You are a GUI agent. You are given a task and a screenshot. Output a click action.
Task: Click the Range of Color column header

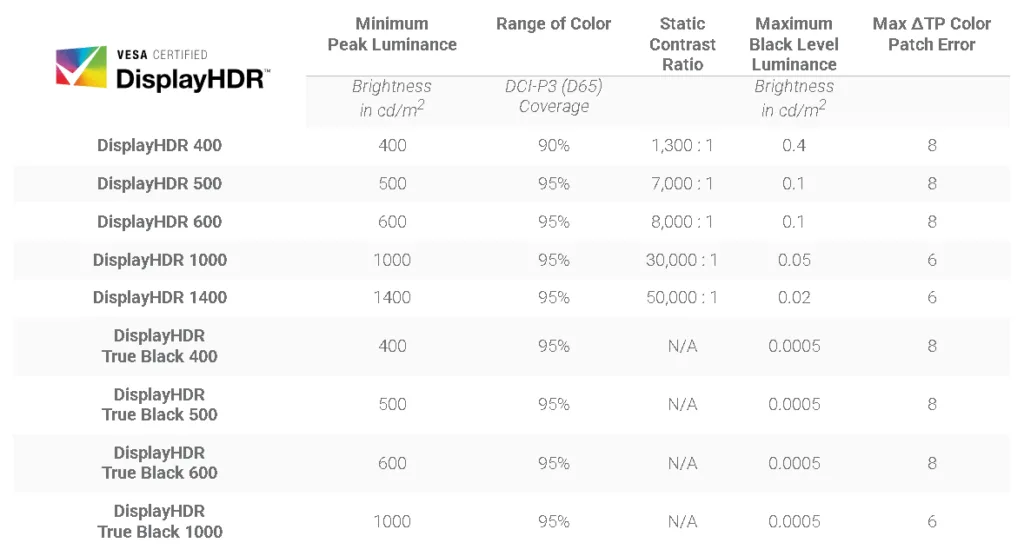(x=553, y=24)
